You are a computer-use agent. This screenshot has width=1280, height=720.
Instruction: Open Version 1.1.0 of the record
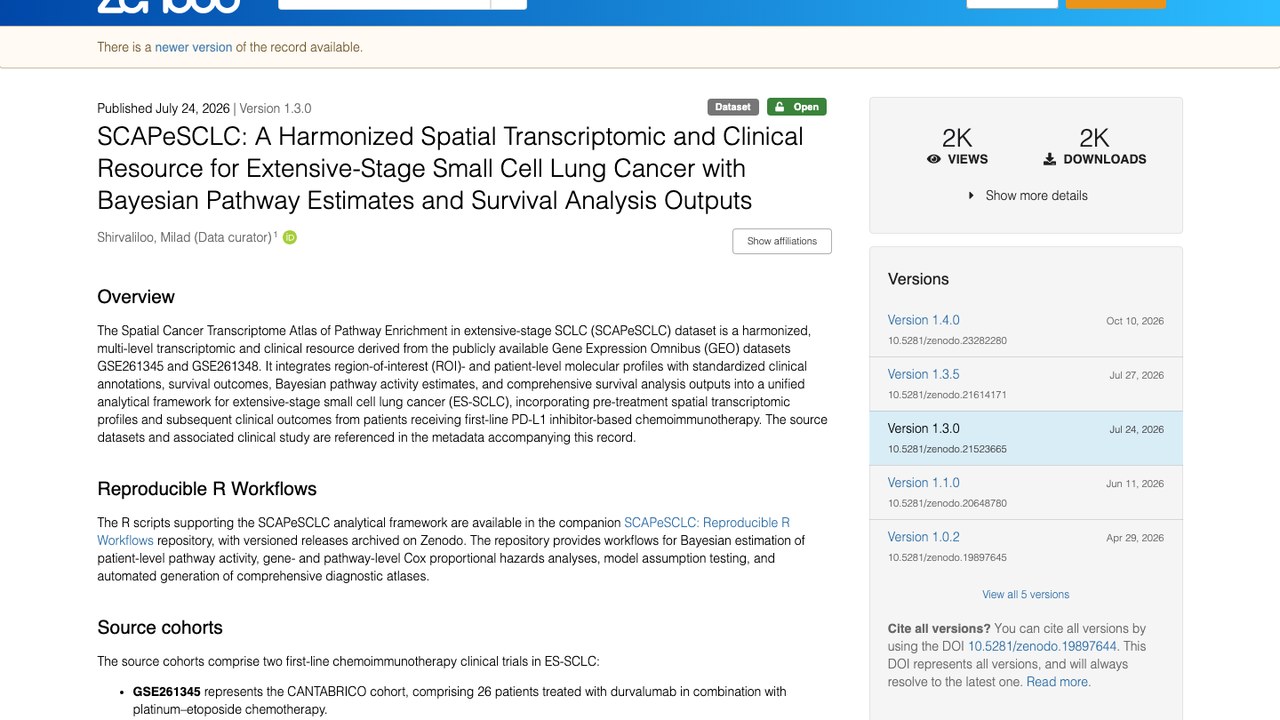click(x=923, y=482)
